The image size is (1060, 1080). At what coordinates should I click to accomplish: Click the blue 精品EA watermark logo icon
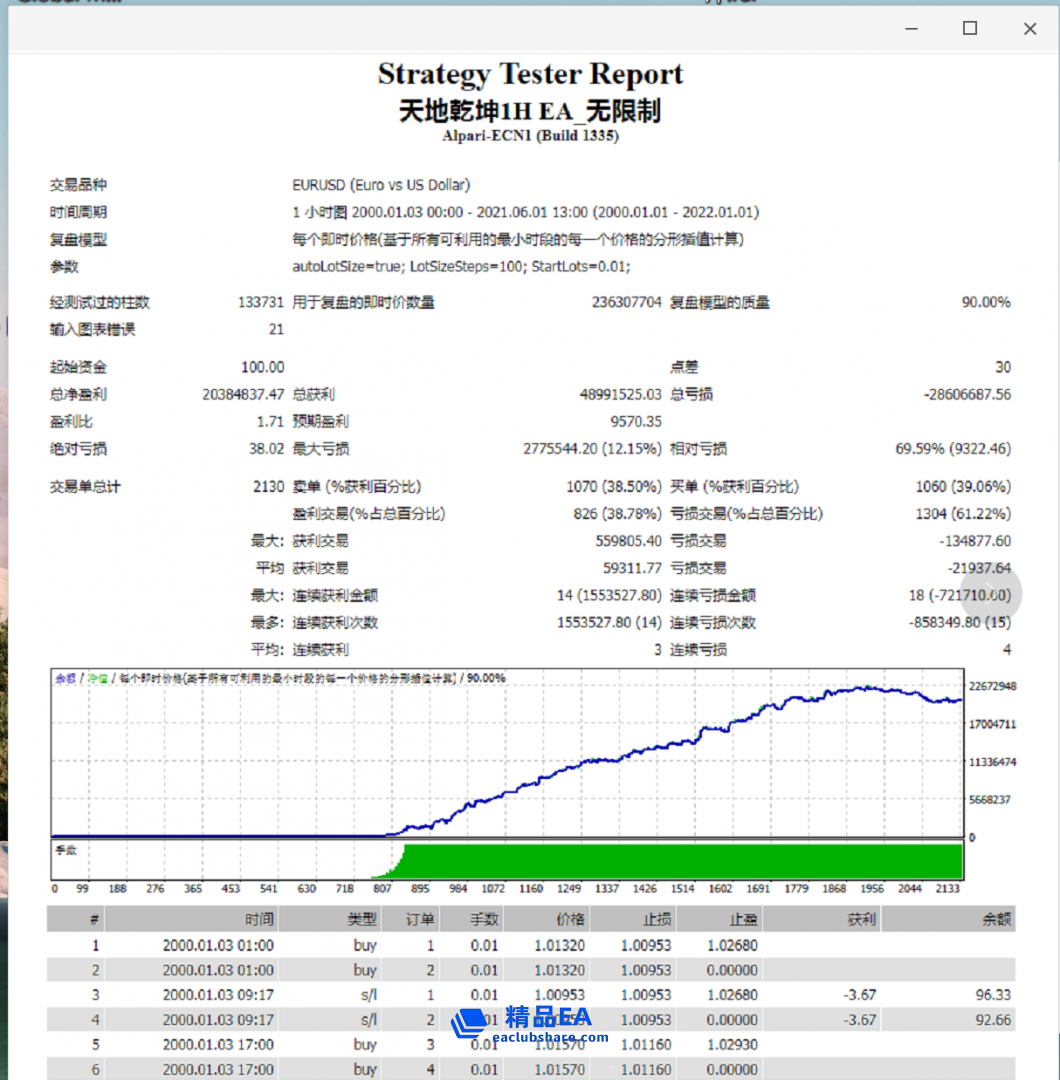pyautogui.click(x=469, y=1022)
